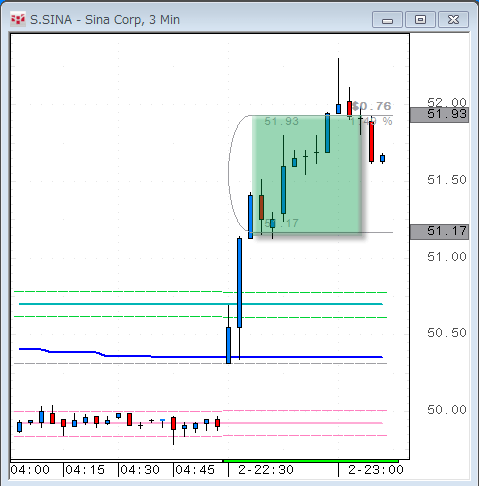Image resolution: width=479 pixels, height=486 pixels.
Task: Click the 50.00 price axis label
Action: [447, 410]
